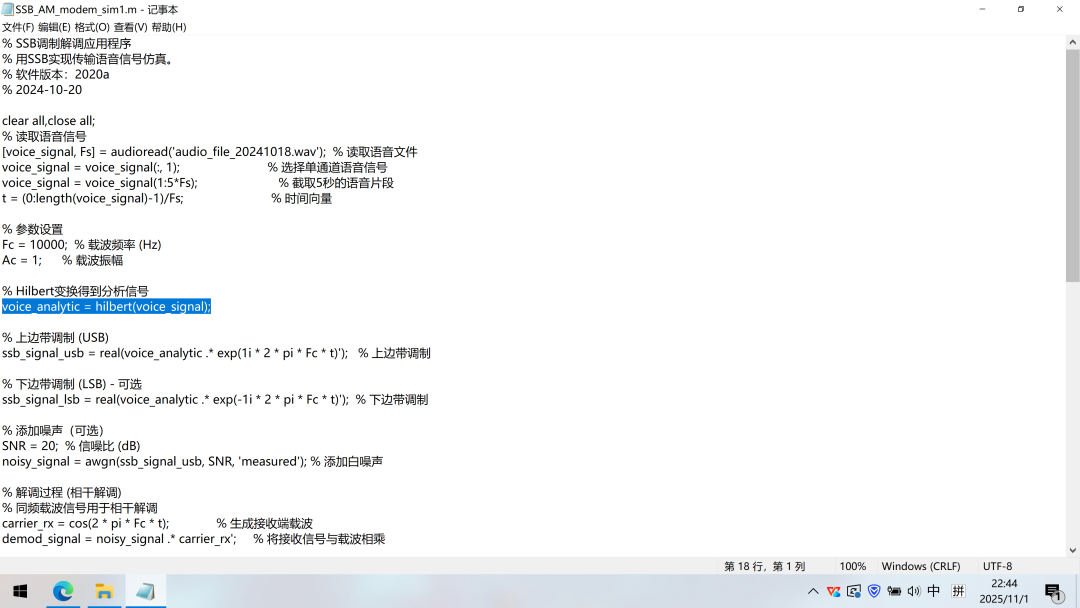Click the Notepad icon in title bar
Screen dimensions: 1080x608
point(8,9)
